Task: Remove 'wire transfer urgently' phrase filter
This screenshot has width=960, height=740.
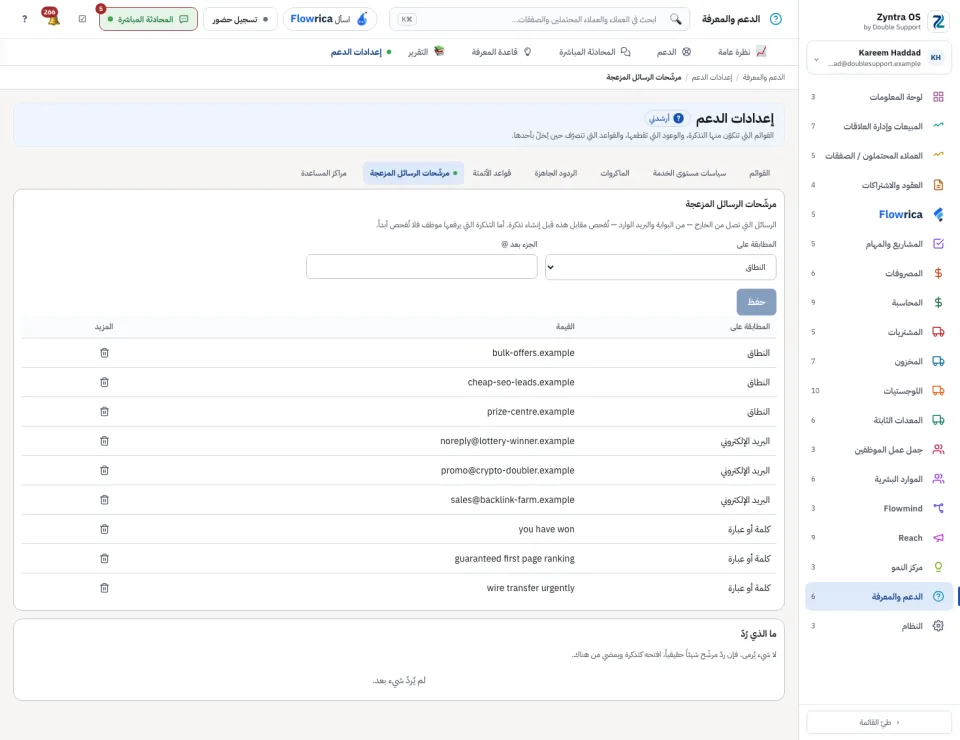Action: pyautogui.click(x=104, y=588)
